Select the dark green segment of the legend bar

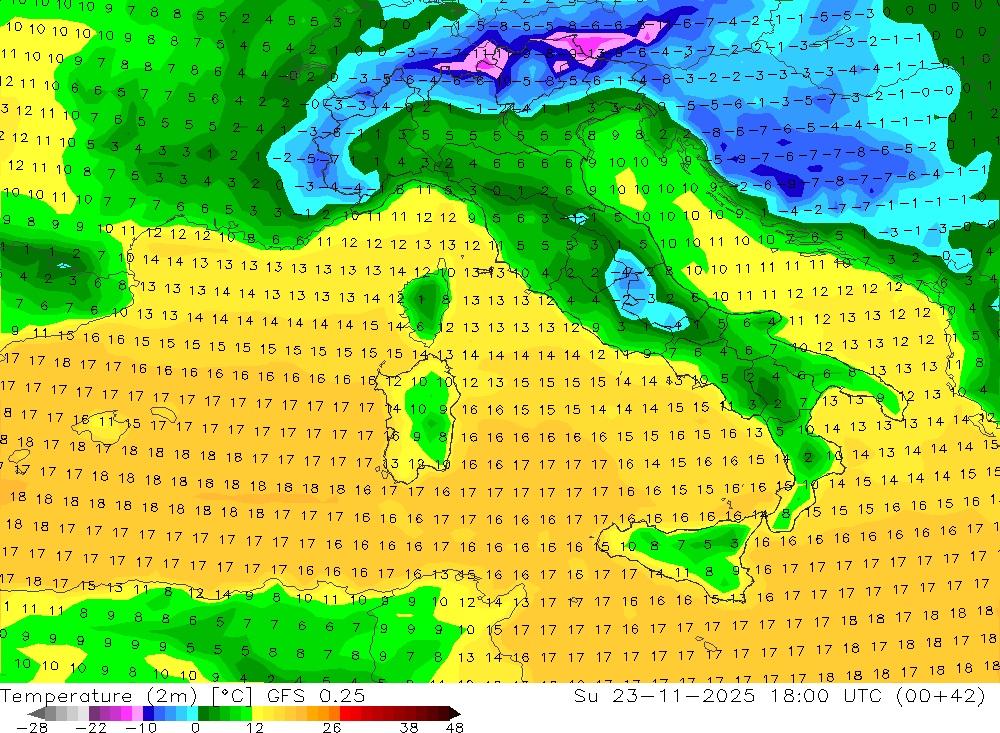[x=203, y=713]
